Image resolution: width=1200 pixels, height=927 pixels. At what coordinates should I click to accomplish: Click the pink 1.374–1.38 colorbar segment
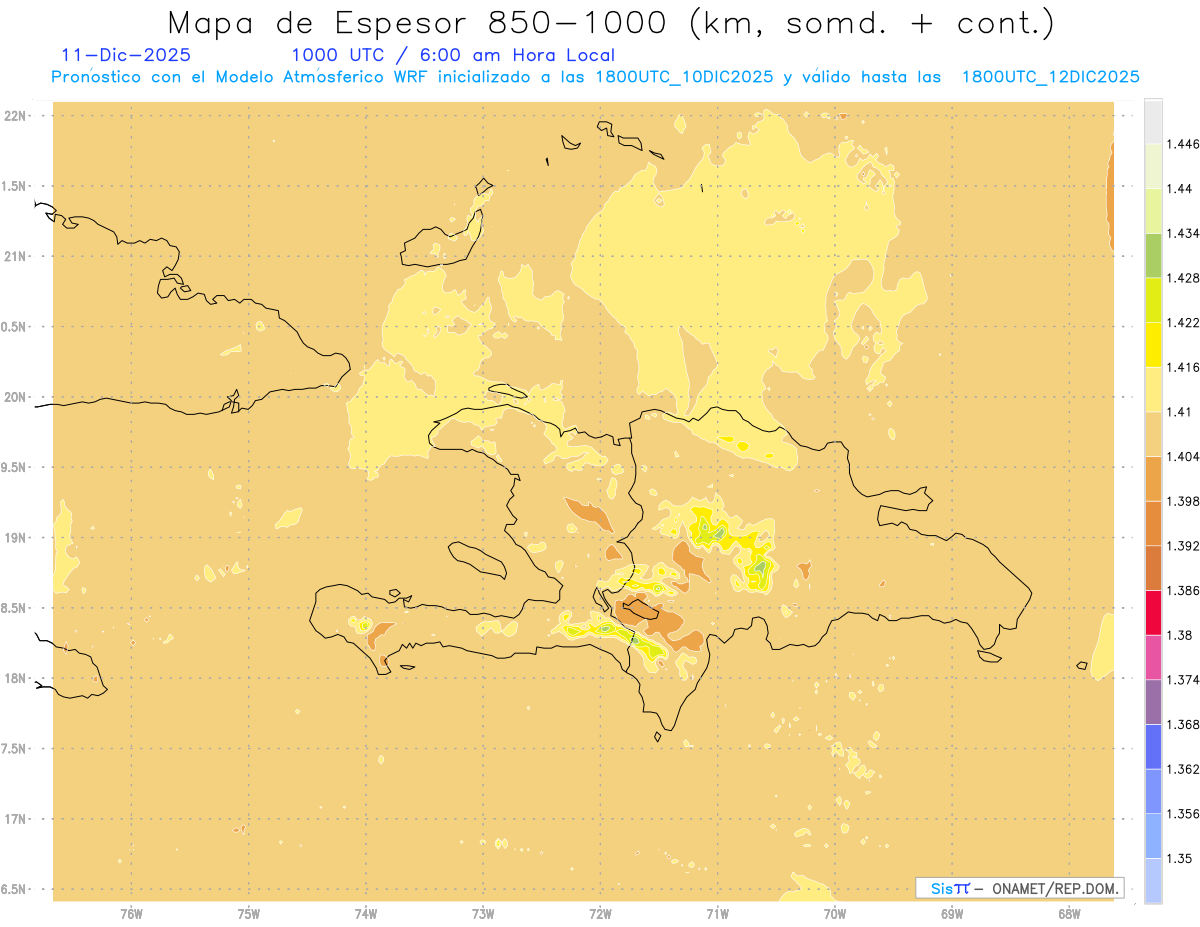(1153, 657)
